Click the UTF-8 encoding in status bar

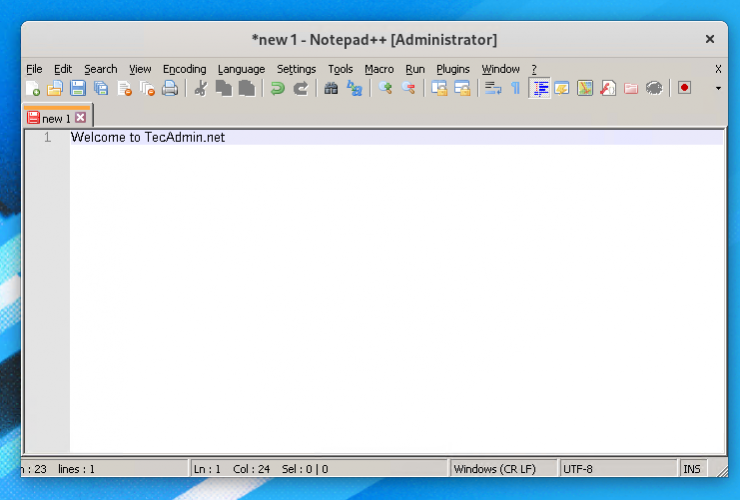pos(580,468)
